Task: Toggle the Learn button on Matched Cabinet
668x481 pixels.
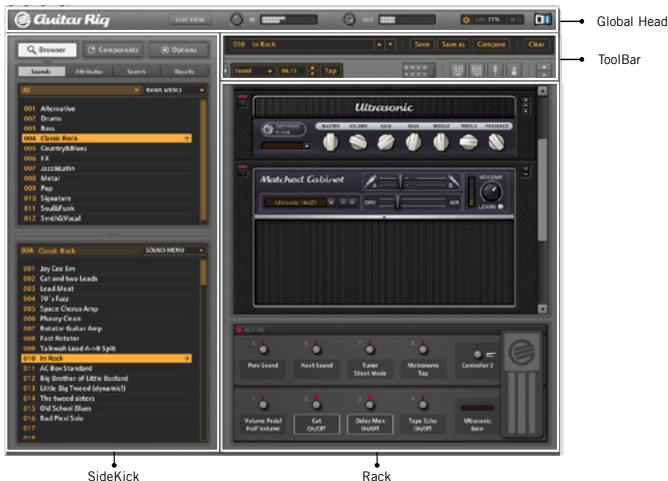Action: click(500, 207)
